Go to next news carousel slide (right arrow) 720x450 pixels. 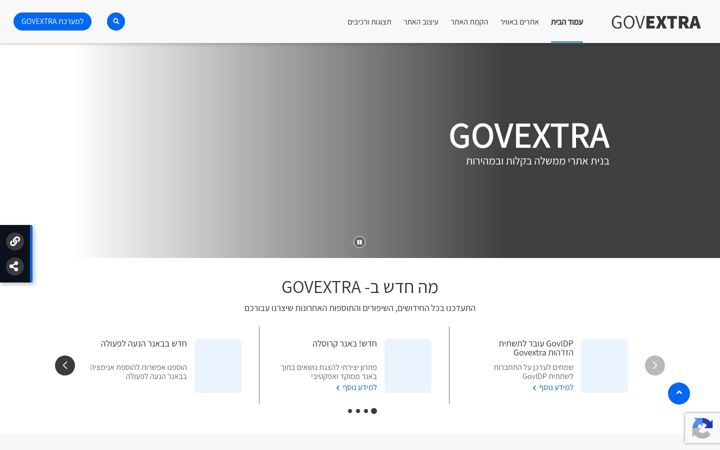(655, 366)
